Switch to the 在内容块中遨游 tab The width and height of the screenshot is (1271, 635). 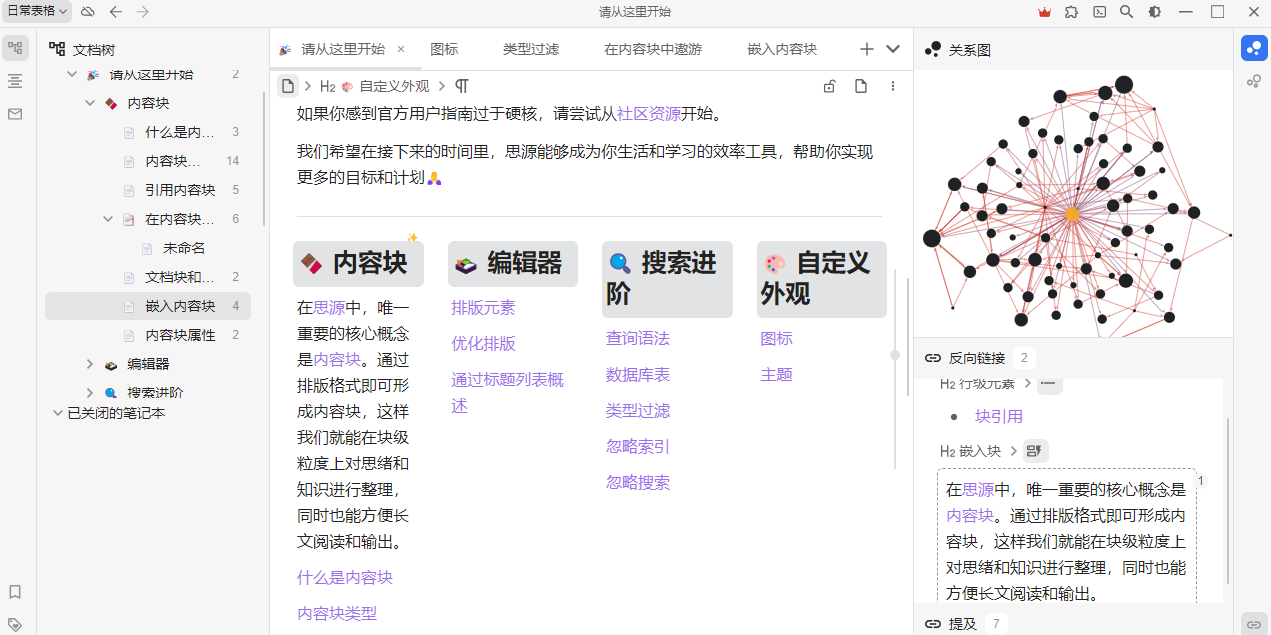pos(653,49)
